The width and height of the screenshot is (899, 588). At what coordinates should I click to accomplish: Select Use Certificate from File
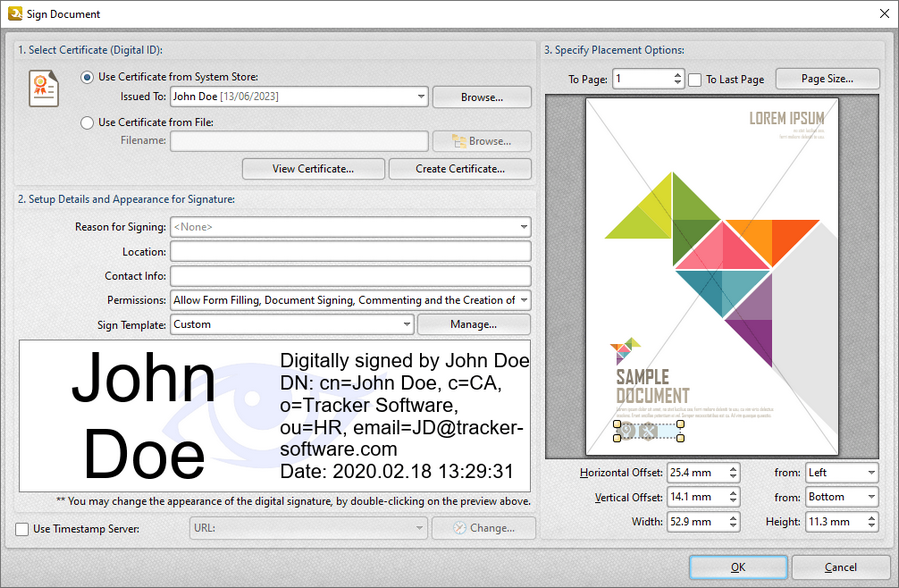point(85,122)
